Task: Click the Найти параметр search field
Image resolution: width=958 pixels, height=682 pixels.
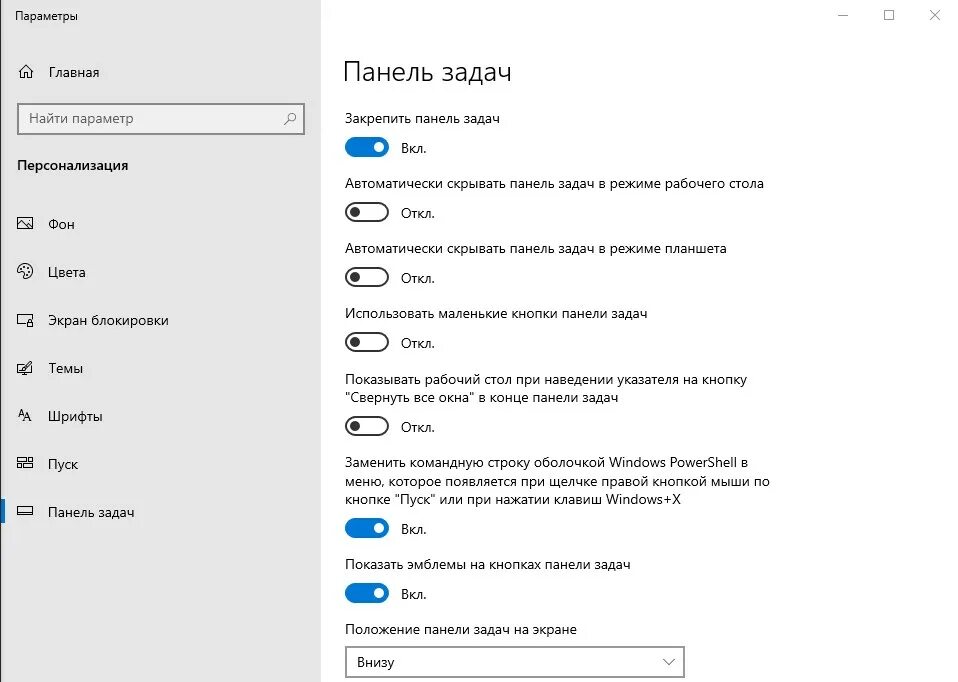Action: click(x=161, y=119)
